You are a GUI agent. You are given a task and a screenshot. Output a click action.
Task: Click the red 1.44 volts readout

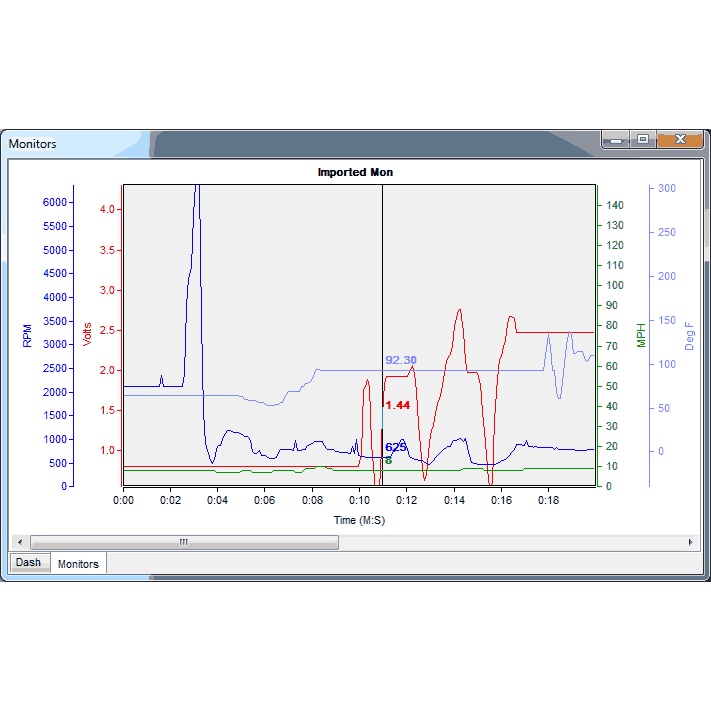[398, 405]
